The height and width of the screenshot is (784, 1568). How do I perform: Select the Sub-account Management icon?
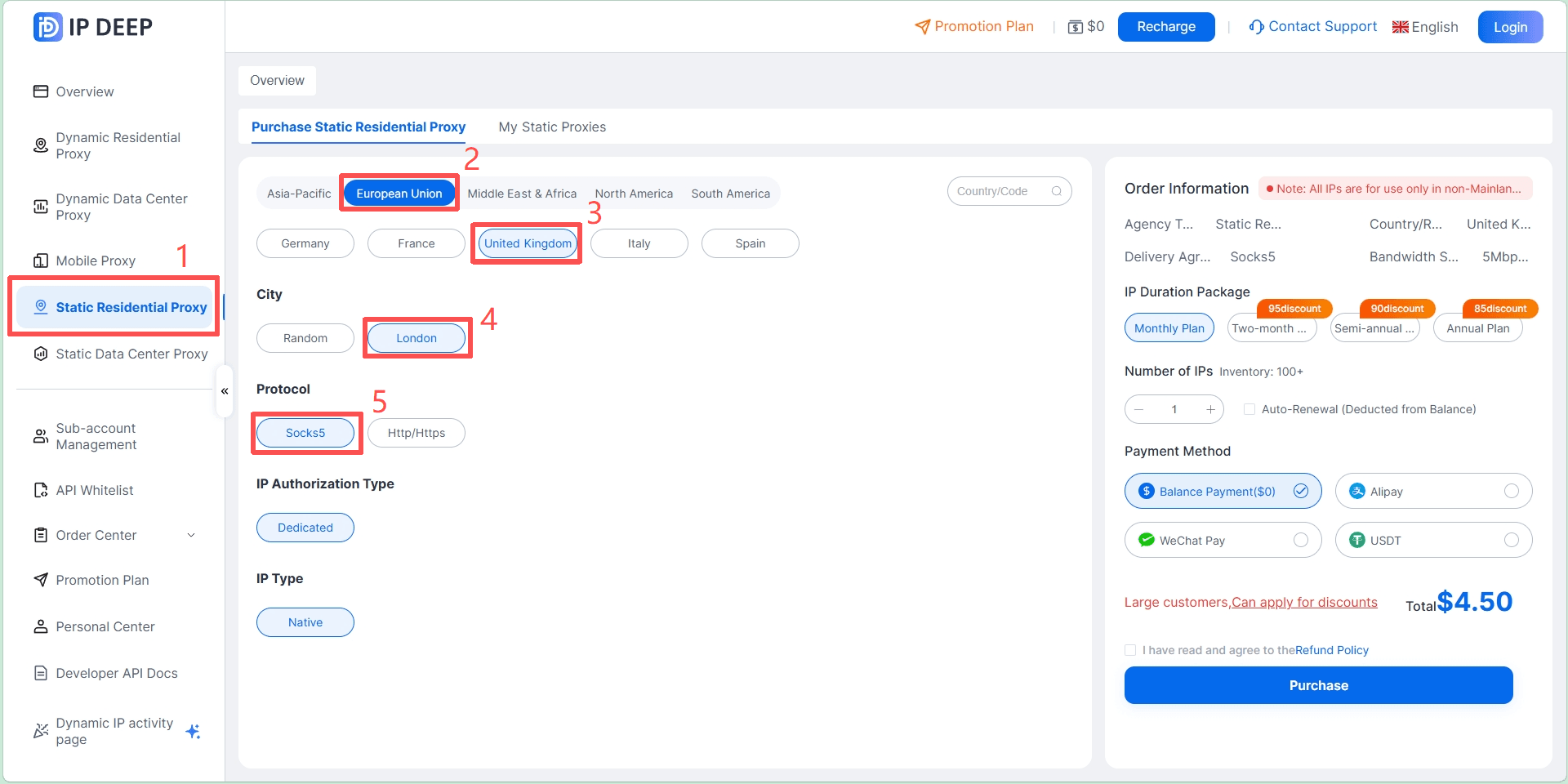pyautogui.click(x=41, y=436)
